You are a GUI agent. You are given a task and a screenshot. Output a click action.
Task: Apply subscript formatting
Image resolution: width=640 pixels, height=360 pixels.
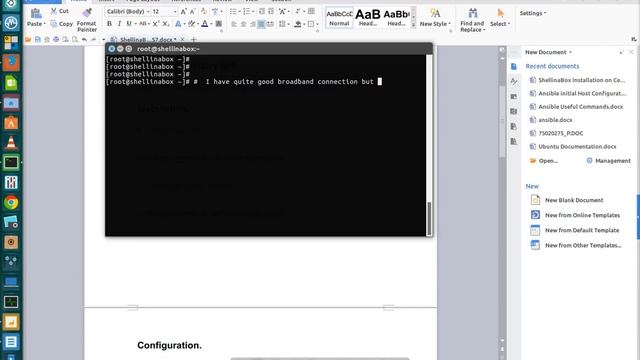(x=166, y=24)
